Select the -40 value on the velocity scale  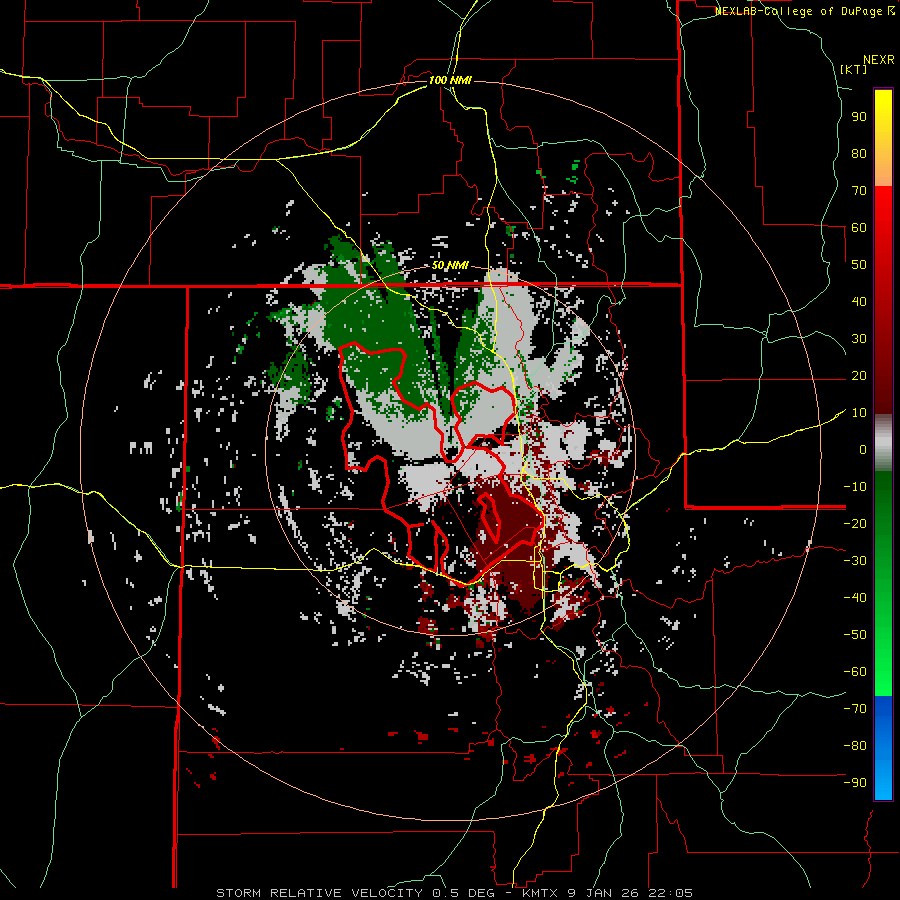click(x=855, y=598)
